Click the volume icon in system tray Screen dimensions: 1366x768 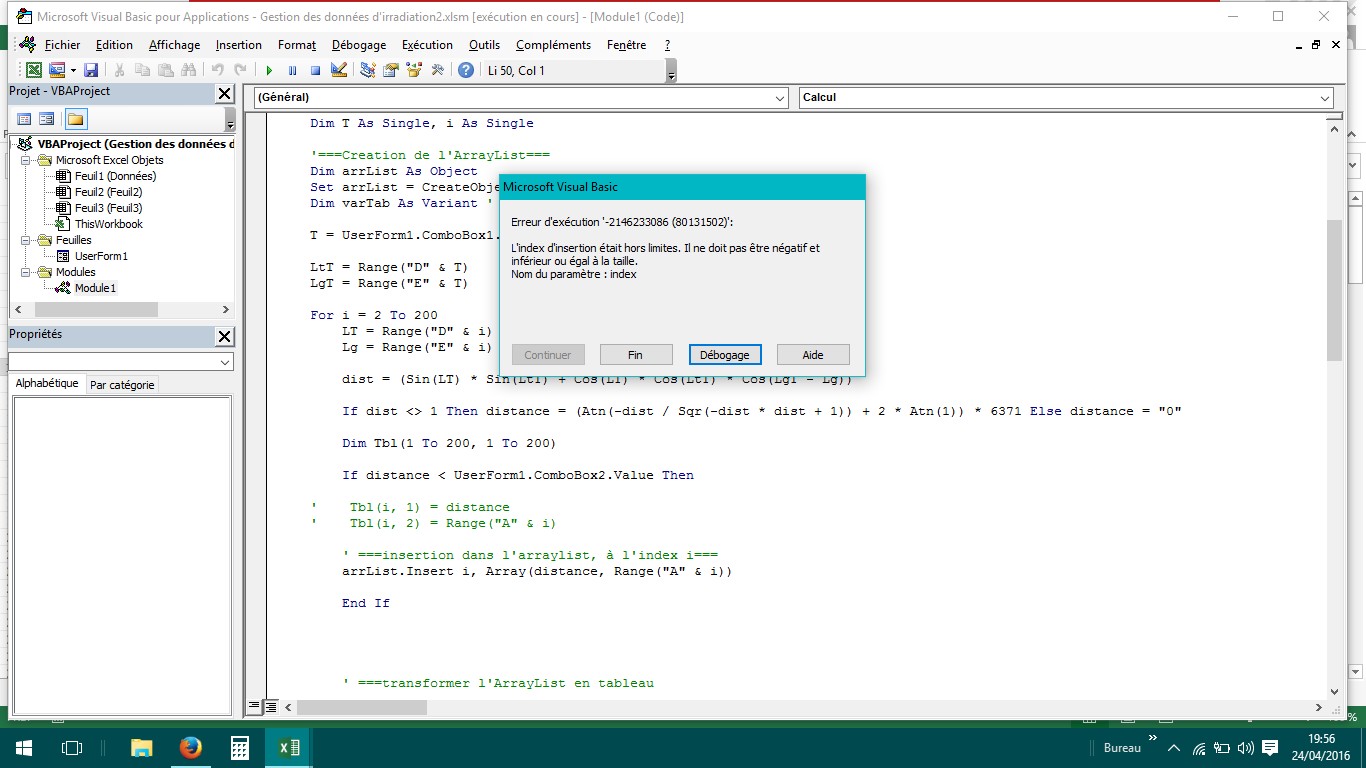point(1245,748)
